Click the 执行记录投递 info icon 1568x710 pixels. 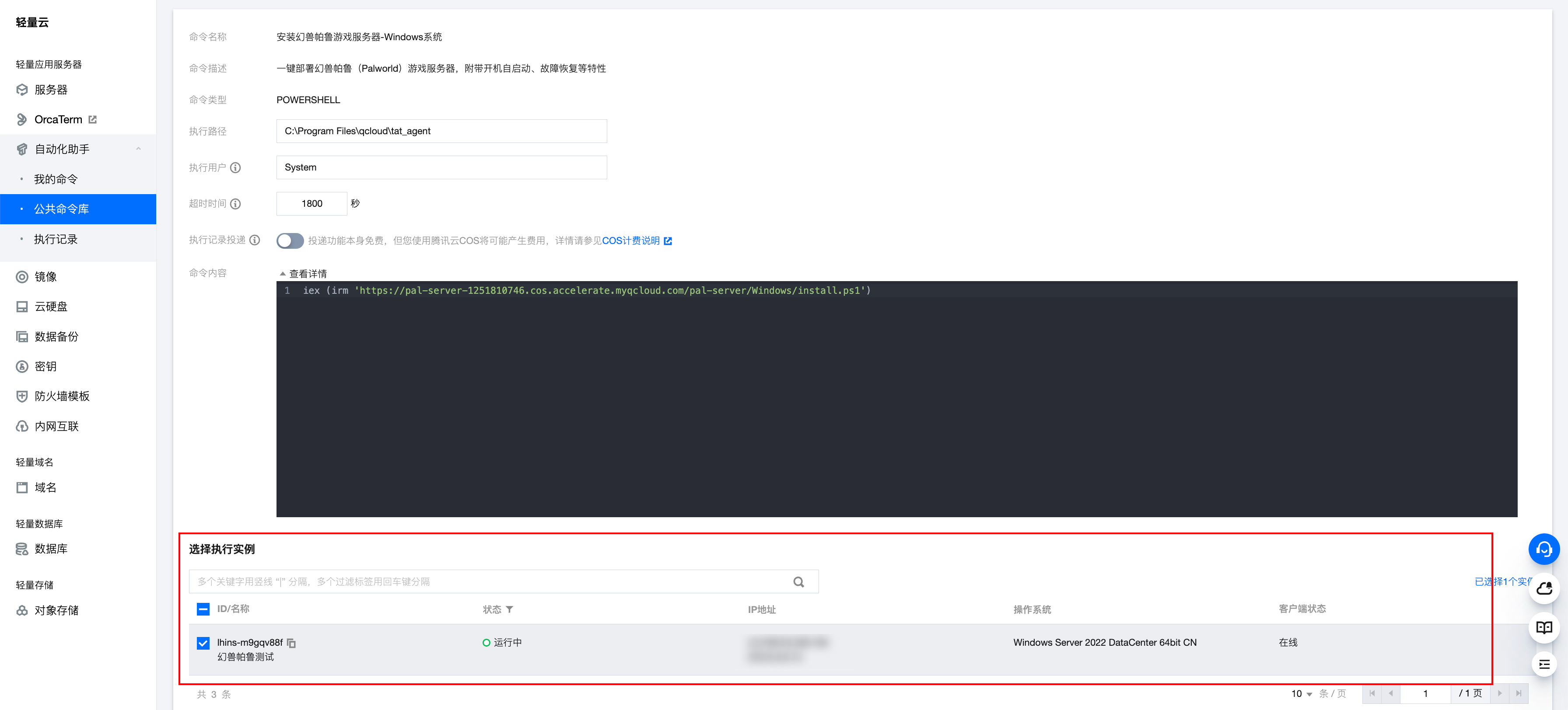255,240
